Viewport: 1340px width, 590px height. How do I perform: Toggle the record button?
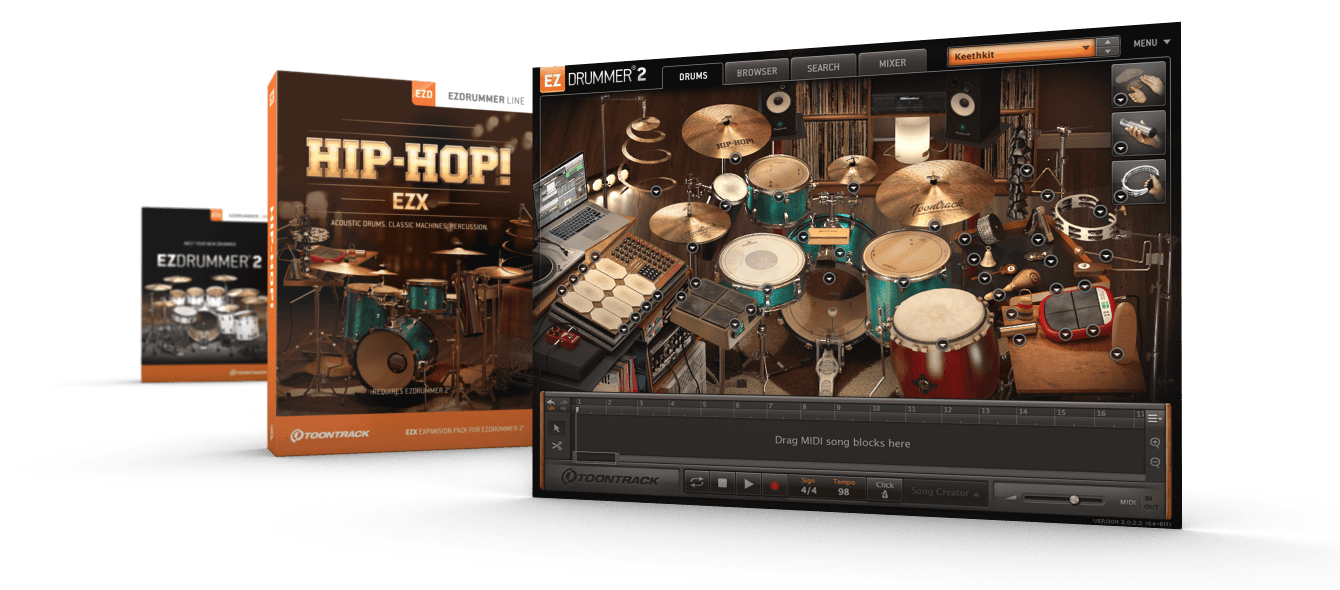coord(773,484)
